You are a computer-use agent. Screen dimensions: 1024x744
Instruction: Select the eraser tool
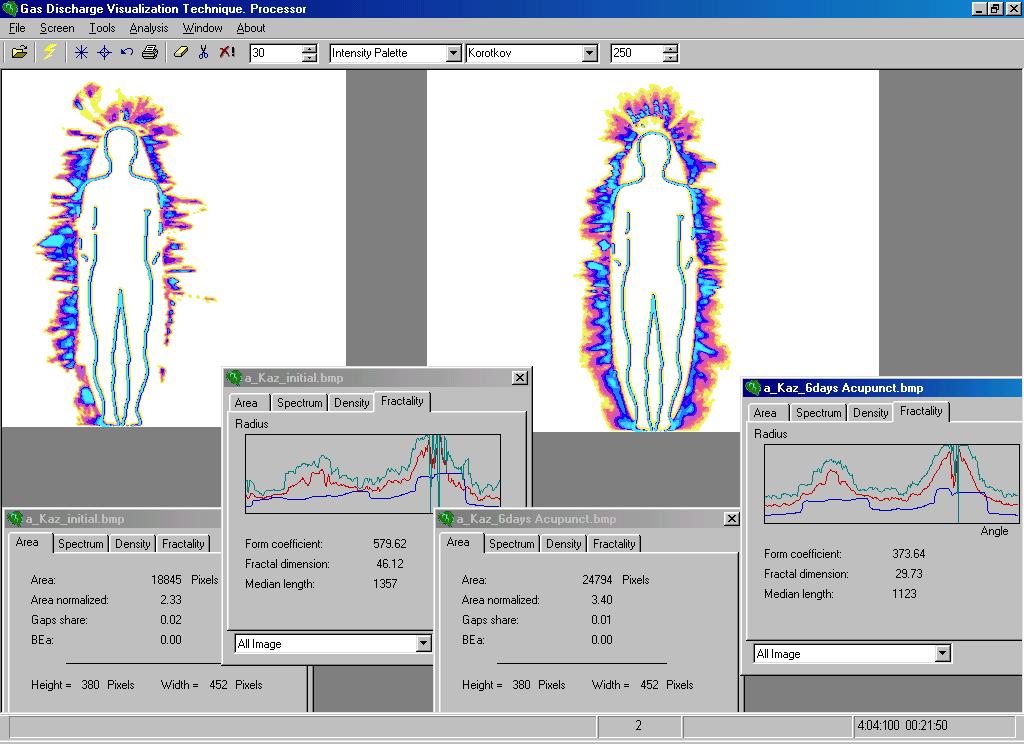click(181, 52)
